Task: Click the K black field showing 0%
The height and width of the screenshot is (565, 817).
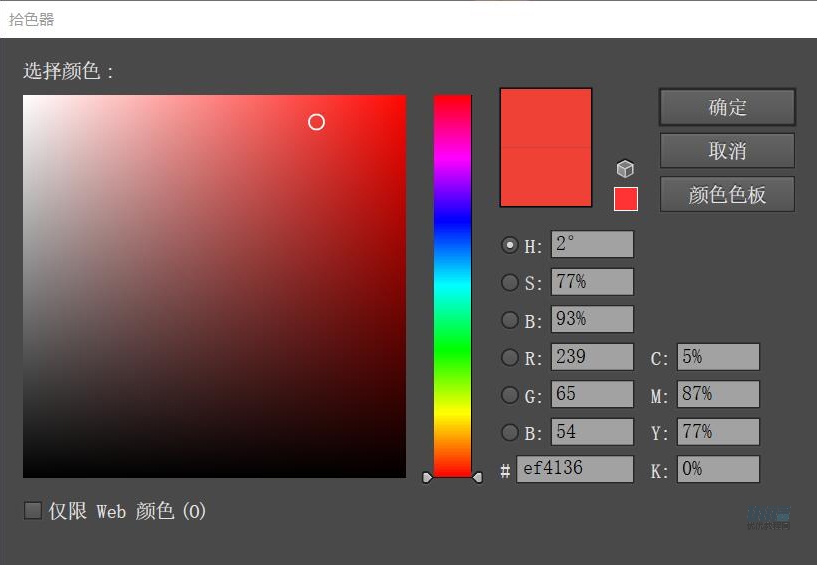Action: click(719, 469)
